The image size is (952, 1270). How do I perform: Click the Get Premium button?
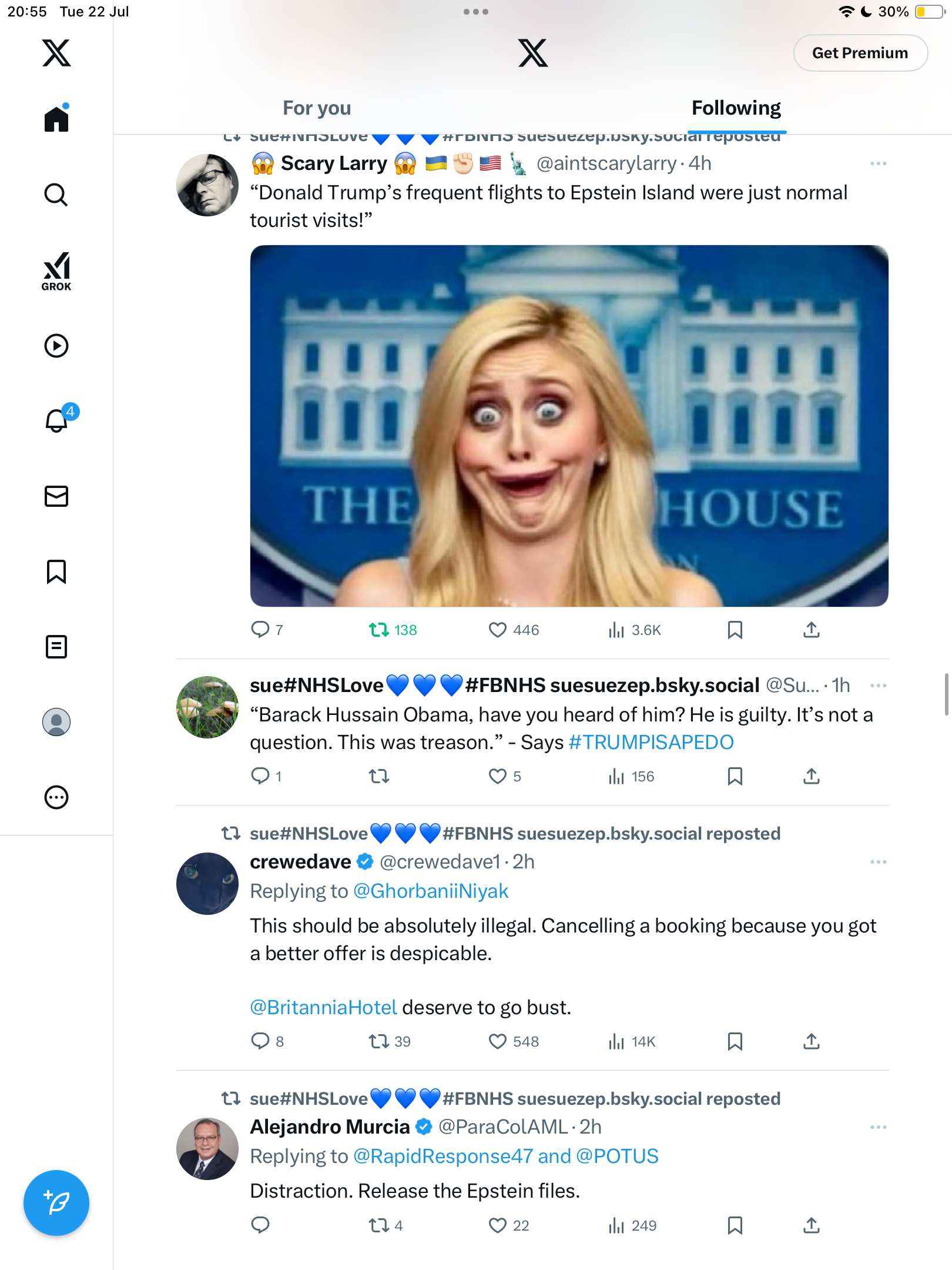tap(860, 53)
